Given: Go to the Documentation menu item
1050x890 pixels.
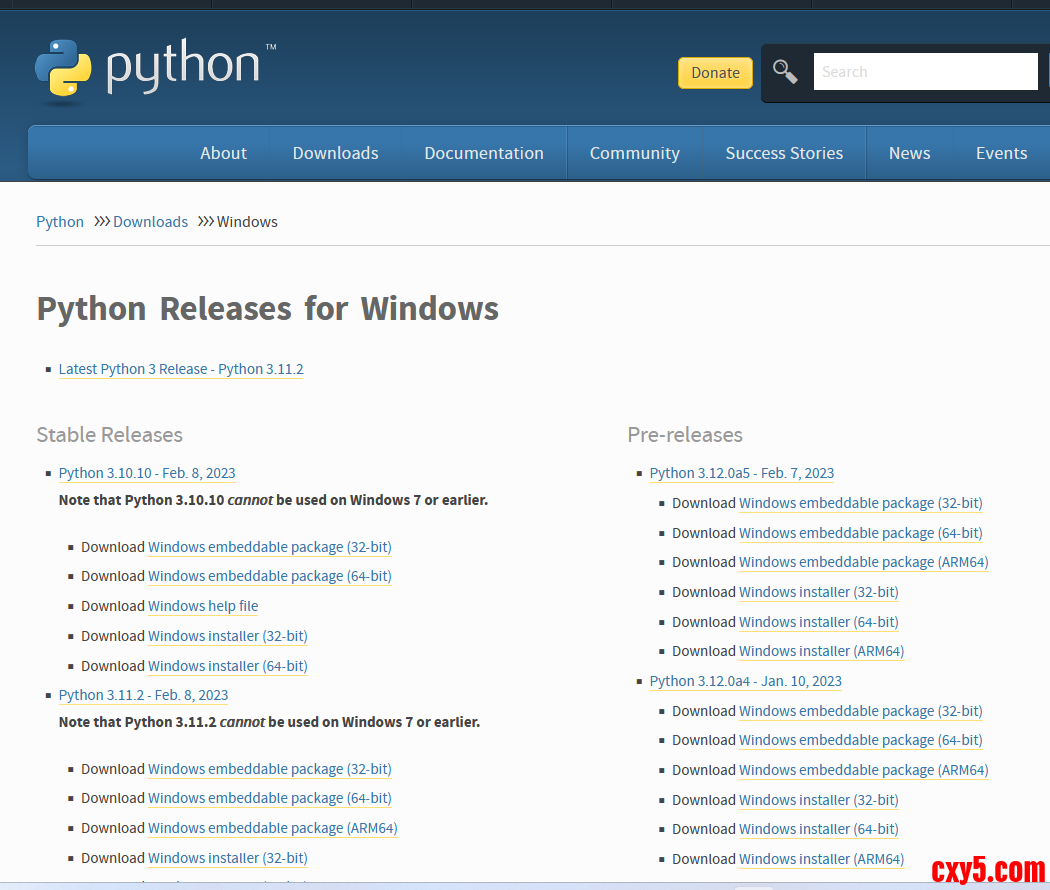Looking at the screenshot, I should coord(484,153).
